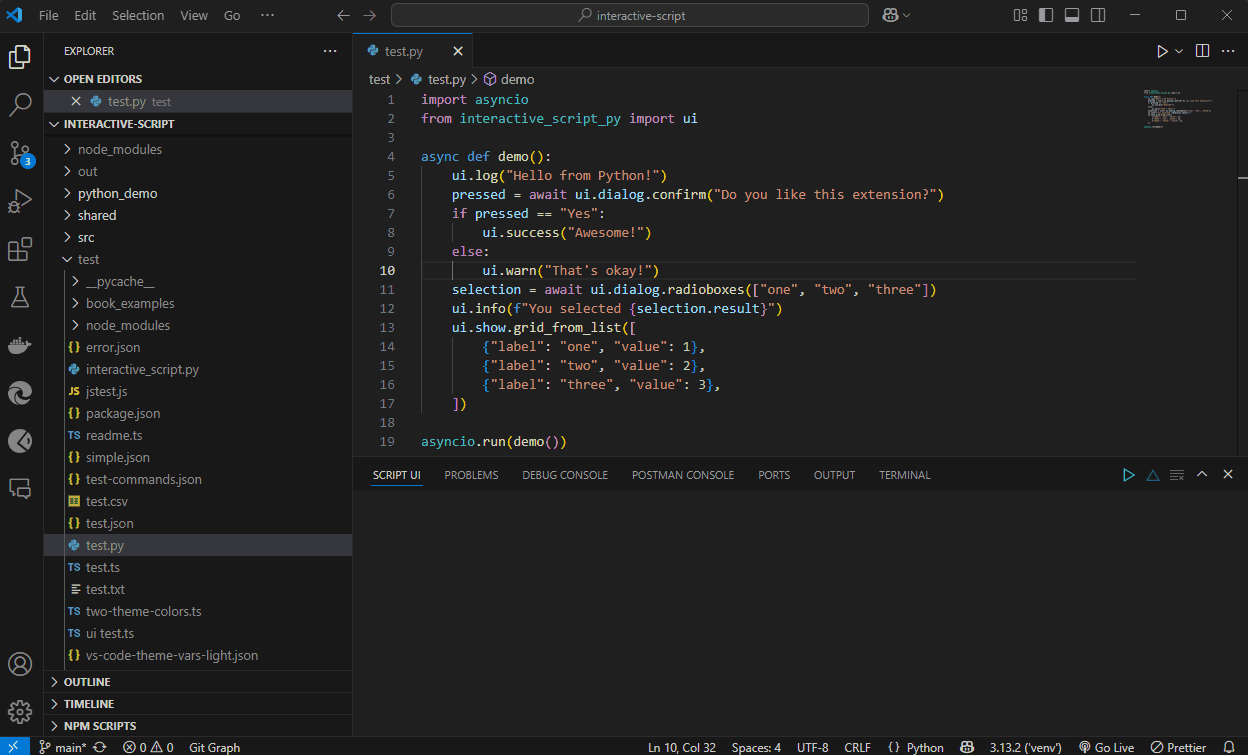This screenshot has width=1248, height=755.
Task: Collapse the test folder
Action: click(x=88, y=259)
